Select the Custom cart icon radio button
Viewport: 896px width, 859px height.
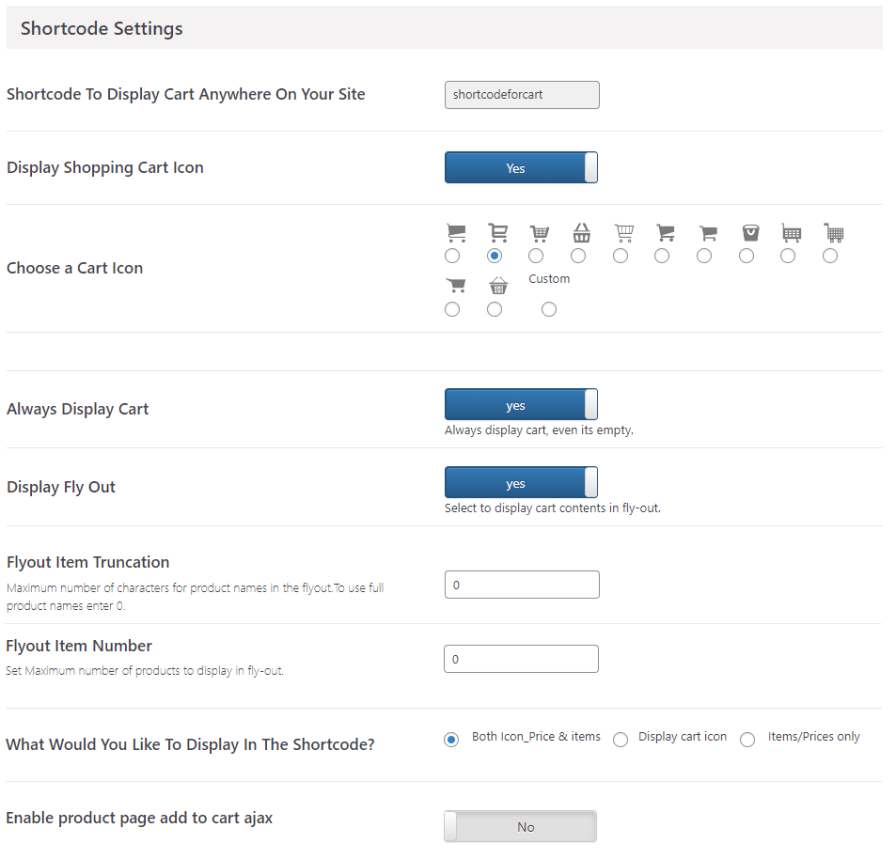pyautogui.click(x=549, y=310)
